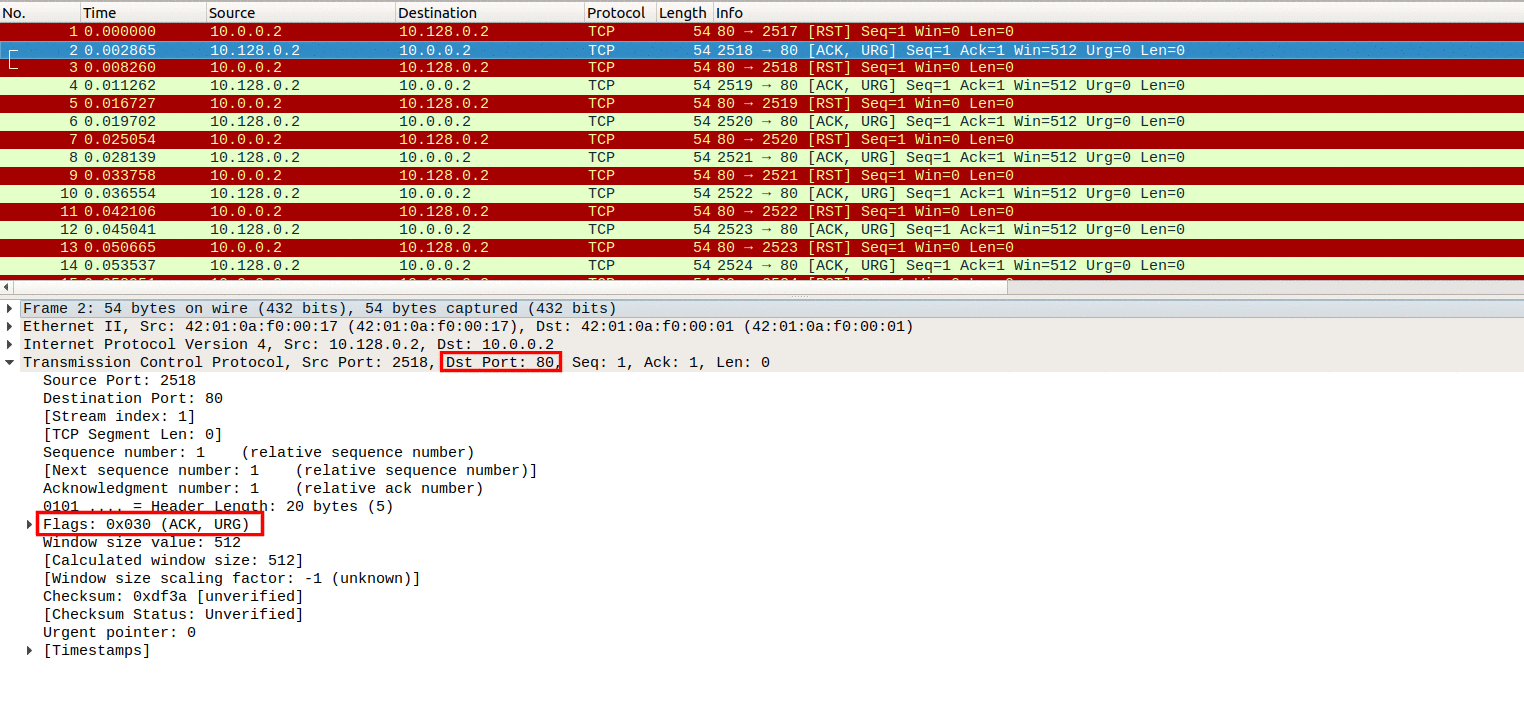1524x701 pixels.
Task: Select the Urgent pointer: 0 line
Action: tap(119, 633)
